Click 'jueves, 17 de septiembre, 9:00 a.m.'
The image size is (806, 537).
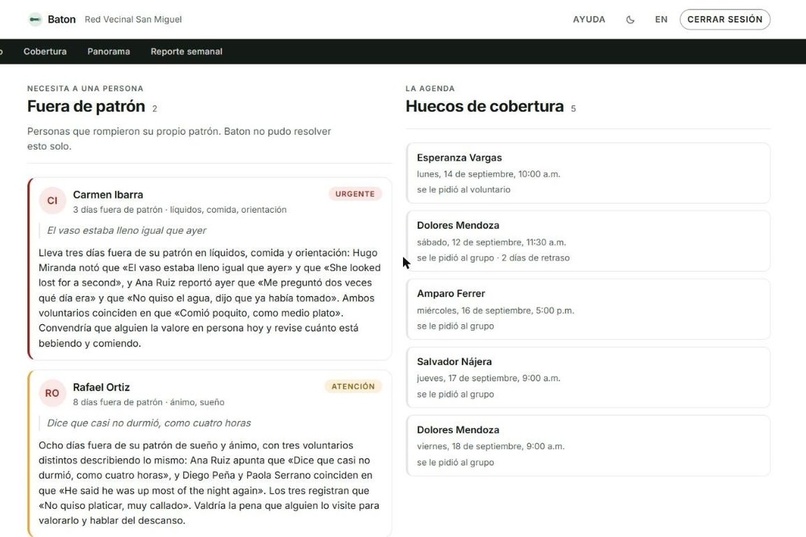tap(488, 378)
